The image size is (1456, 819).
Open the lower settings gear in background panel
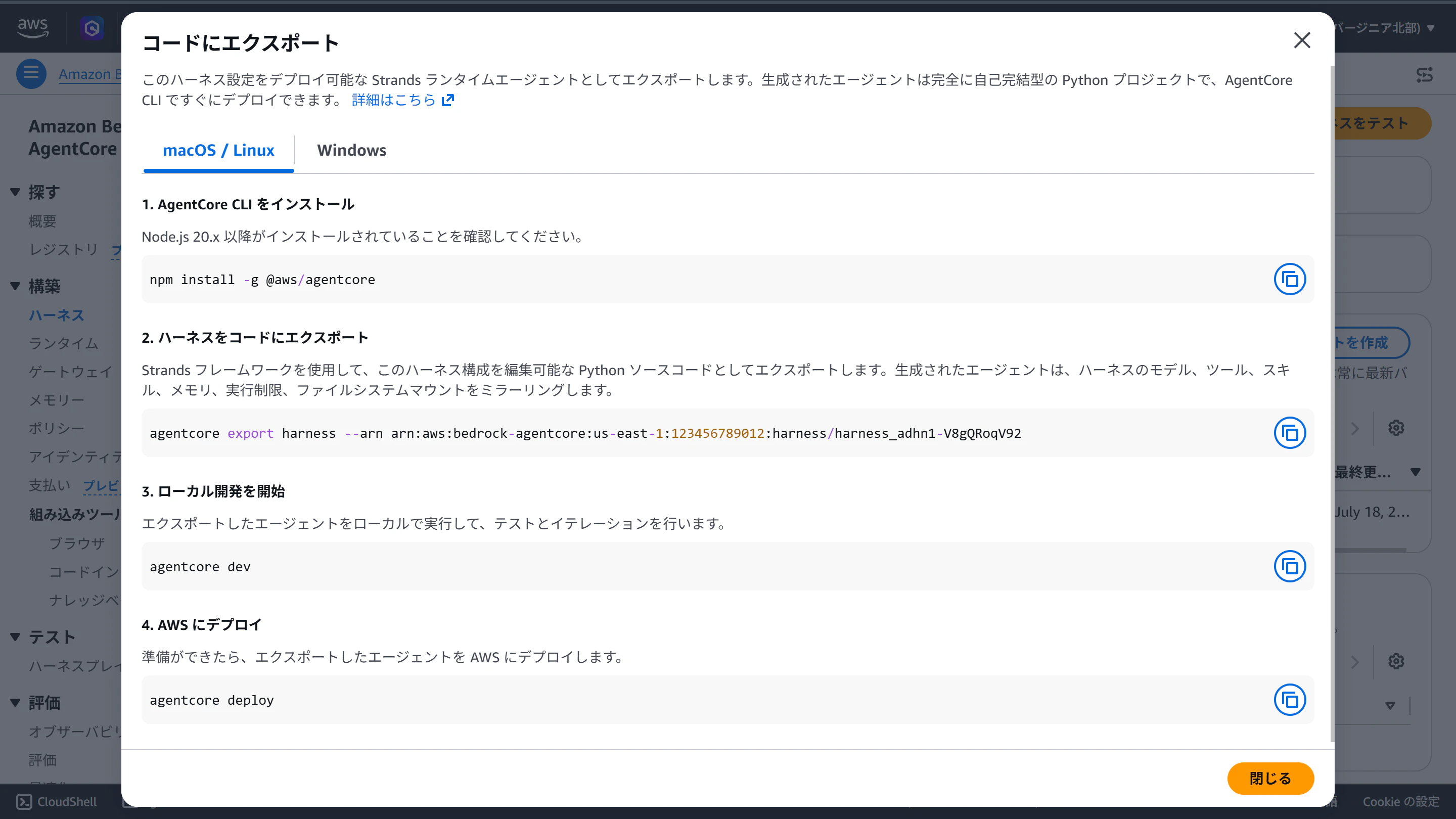[x=1396, y=661]
